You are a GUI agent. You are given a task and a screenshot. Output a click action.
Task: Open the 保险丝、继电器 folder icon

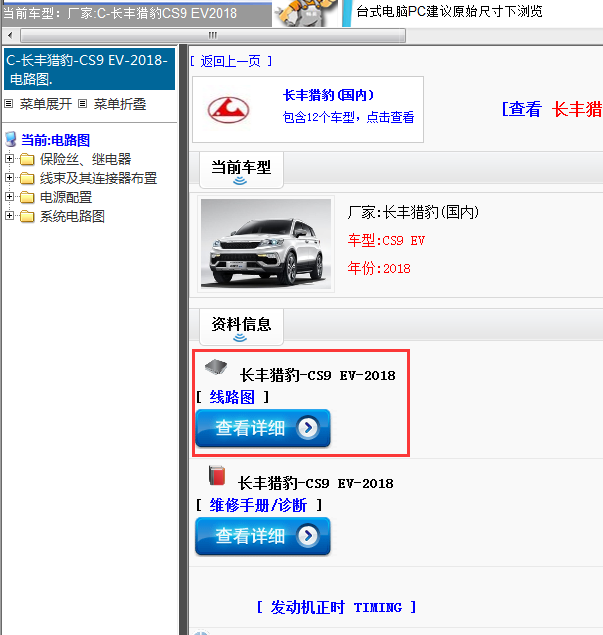27,159
